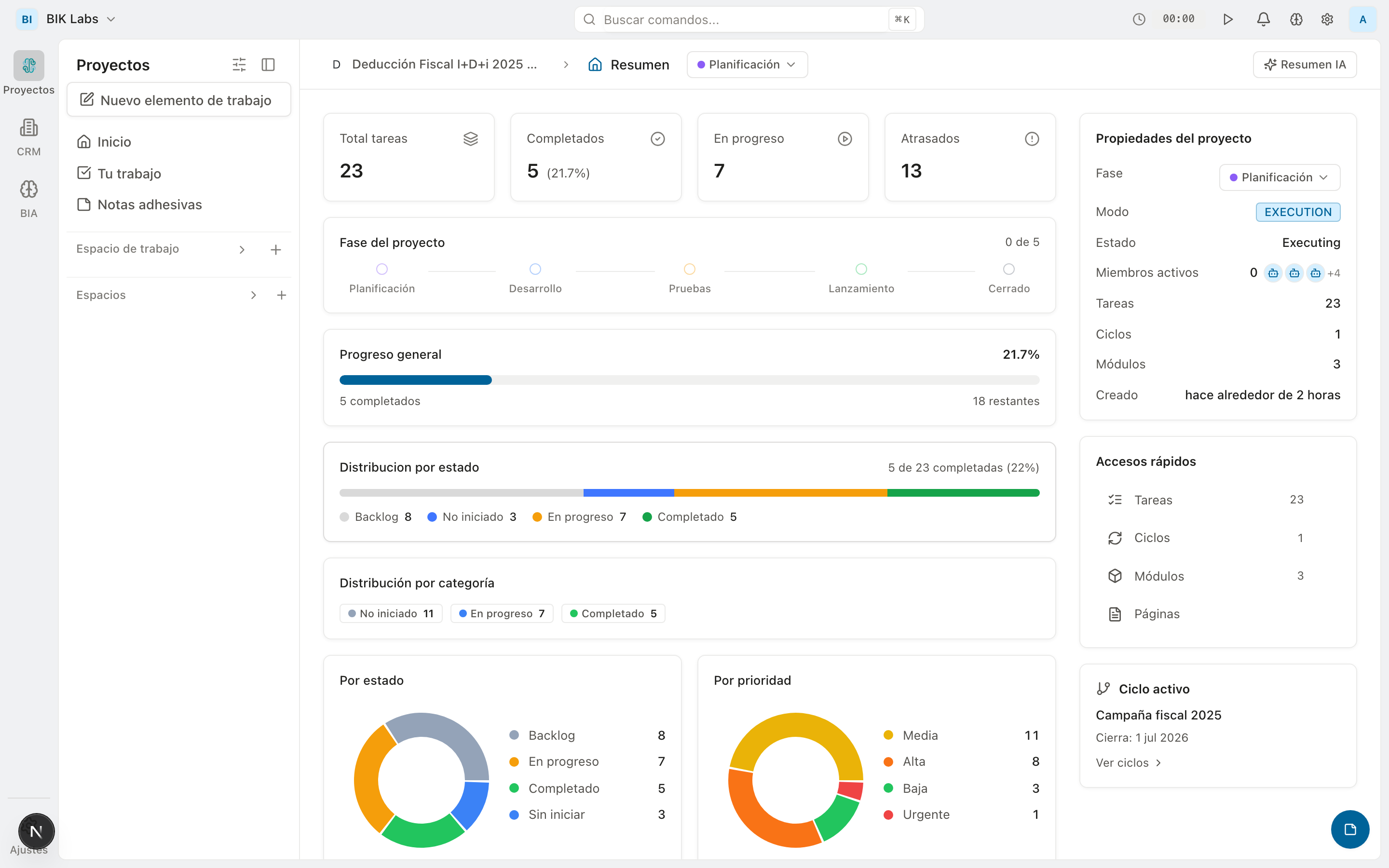Click the Progreso general progress bar
The image size is (1389, 868).
[x=689, y=380]
